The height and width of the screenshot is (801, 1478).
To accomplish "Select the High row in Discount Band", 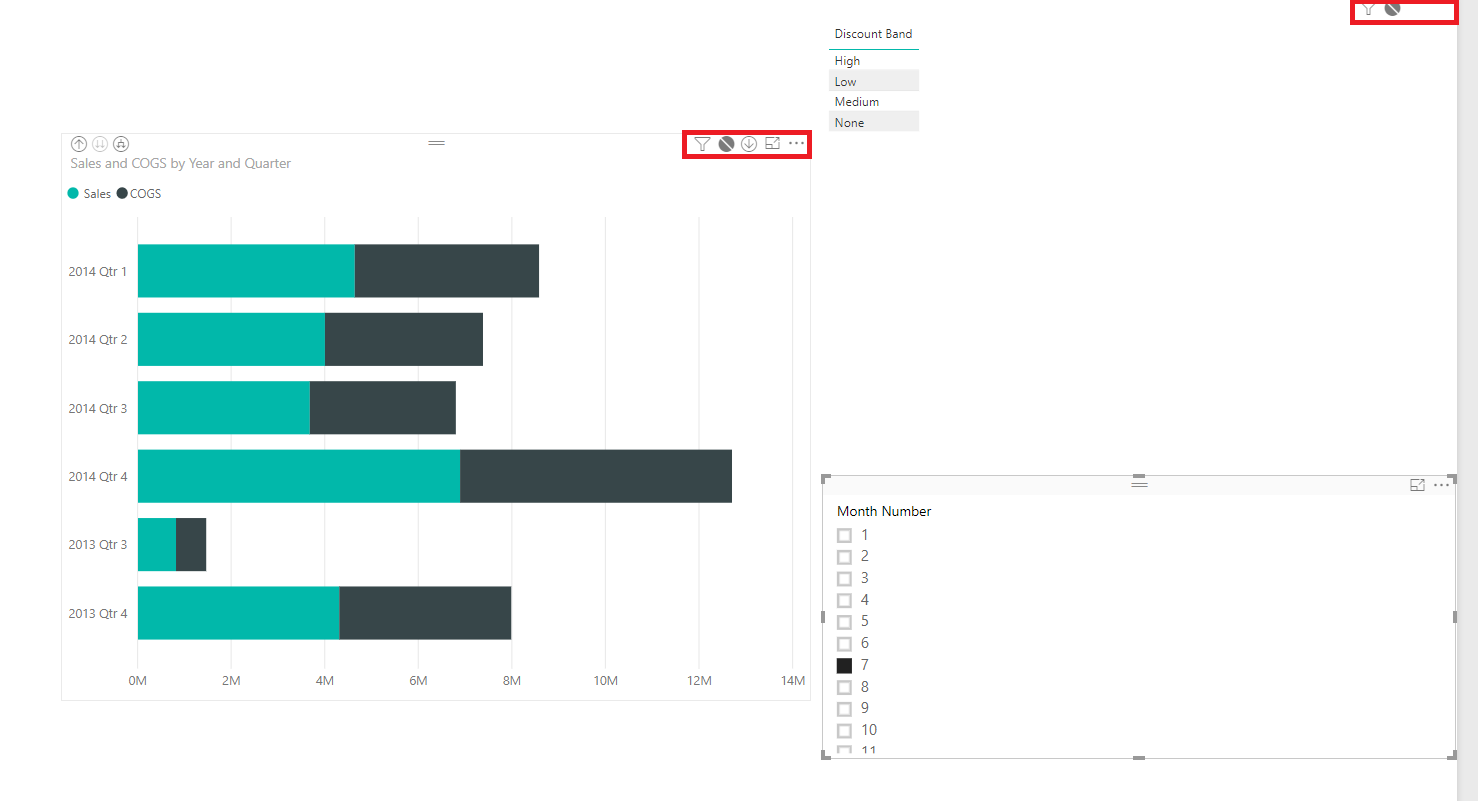I will pos(874,61).
